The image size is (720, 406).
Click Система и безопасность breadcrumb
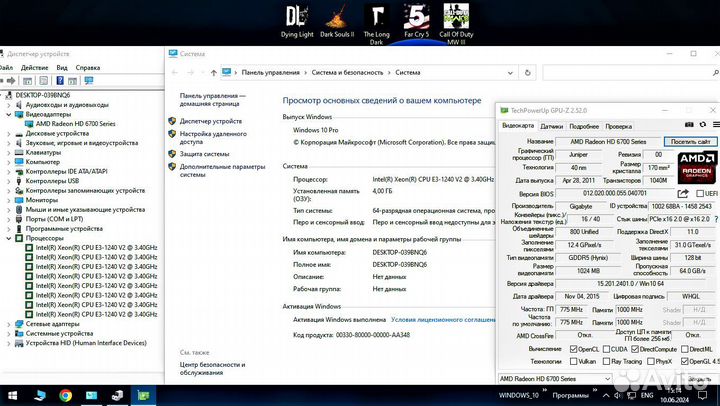click(x=347, y=73)
